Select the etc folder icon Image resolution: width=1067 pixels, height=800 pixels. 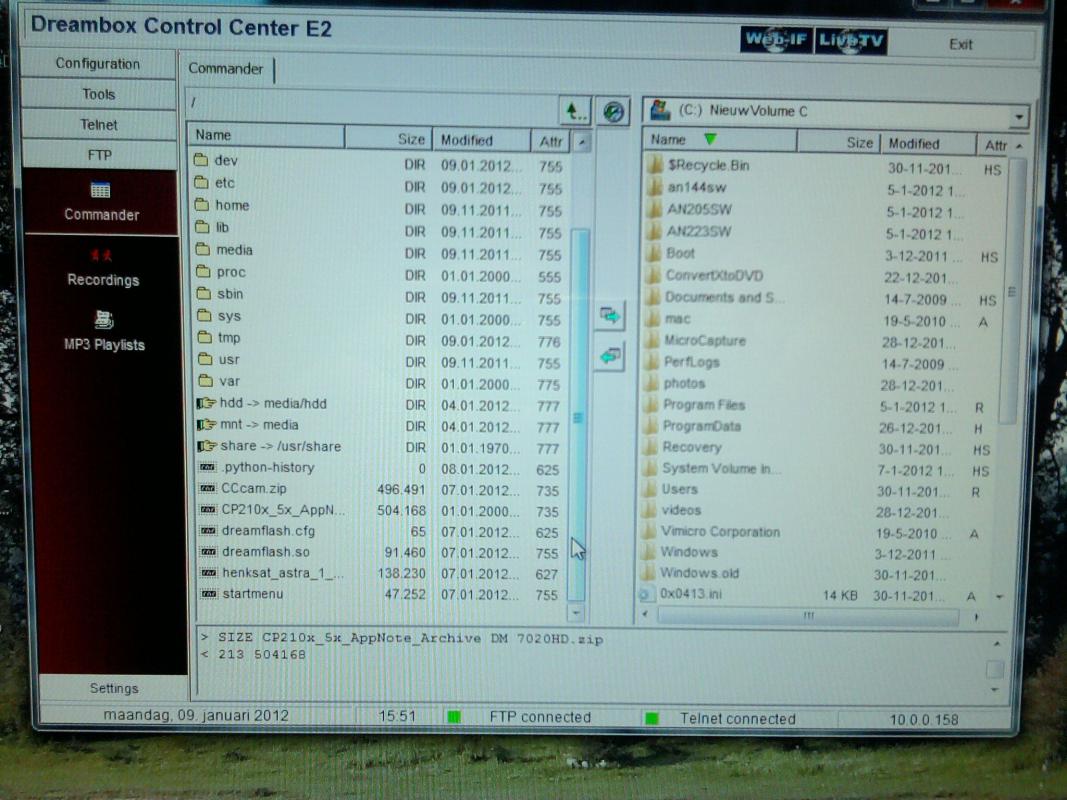tap(201, 182)
